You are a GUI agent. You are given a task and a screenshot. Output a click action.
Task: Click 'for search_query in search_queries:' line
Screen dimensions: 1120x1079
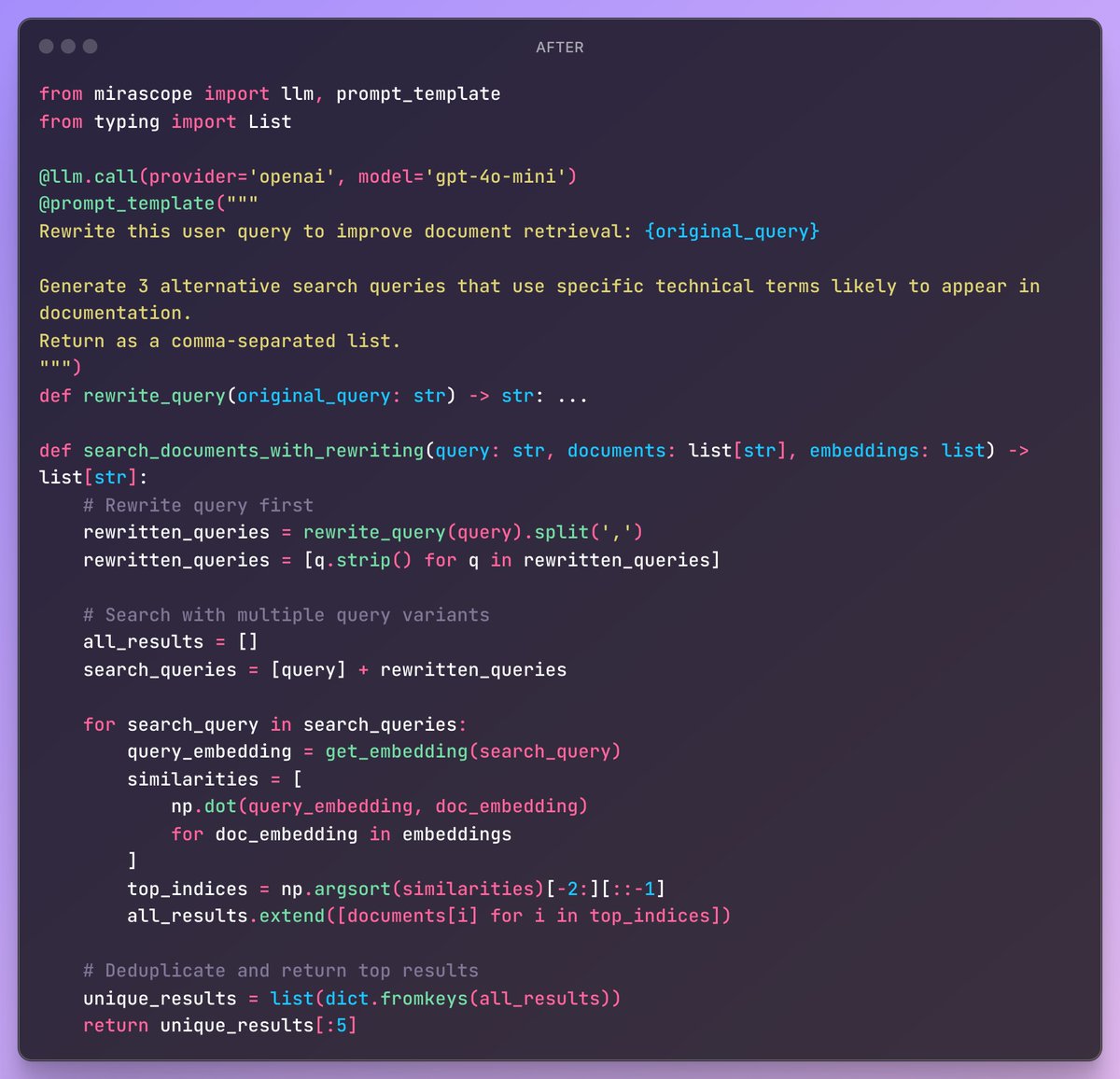pos(275,725)
